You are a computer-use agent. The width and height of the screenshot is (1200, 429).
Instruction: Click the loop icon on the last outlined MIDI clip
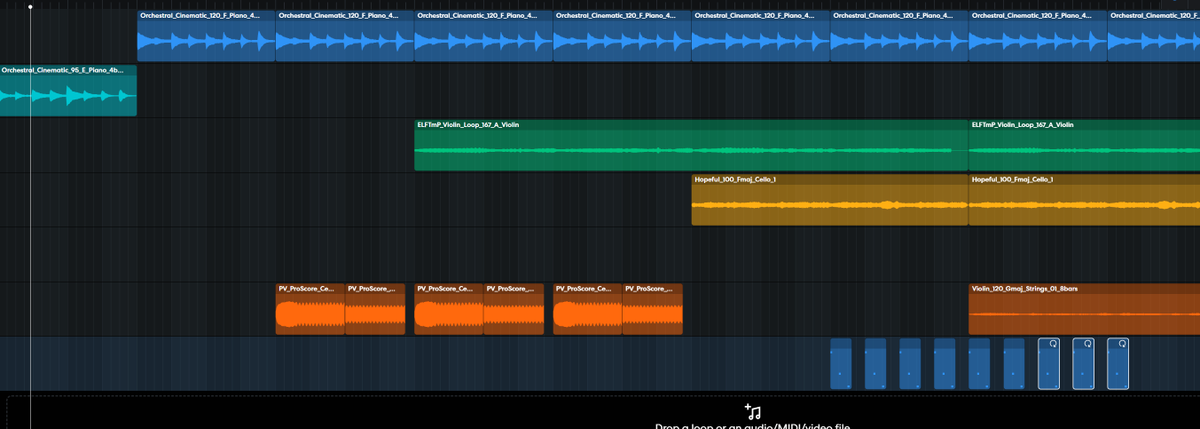[x=1123, y=345]
